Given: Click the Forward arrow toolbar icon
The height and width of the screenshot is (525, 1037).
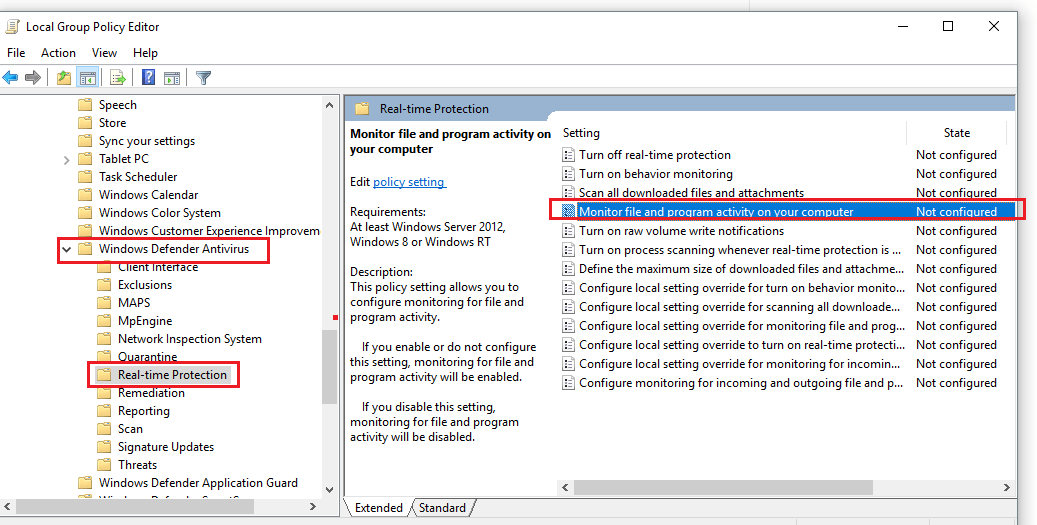Looking at the screenshot, I should pyautogui.click(x=32, y=78).
